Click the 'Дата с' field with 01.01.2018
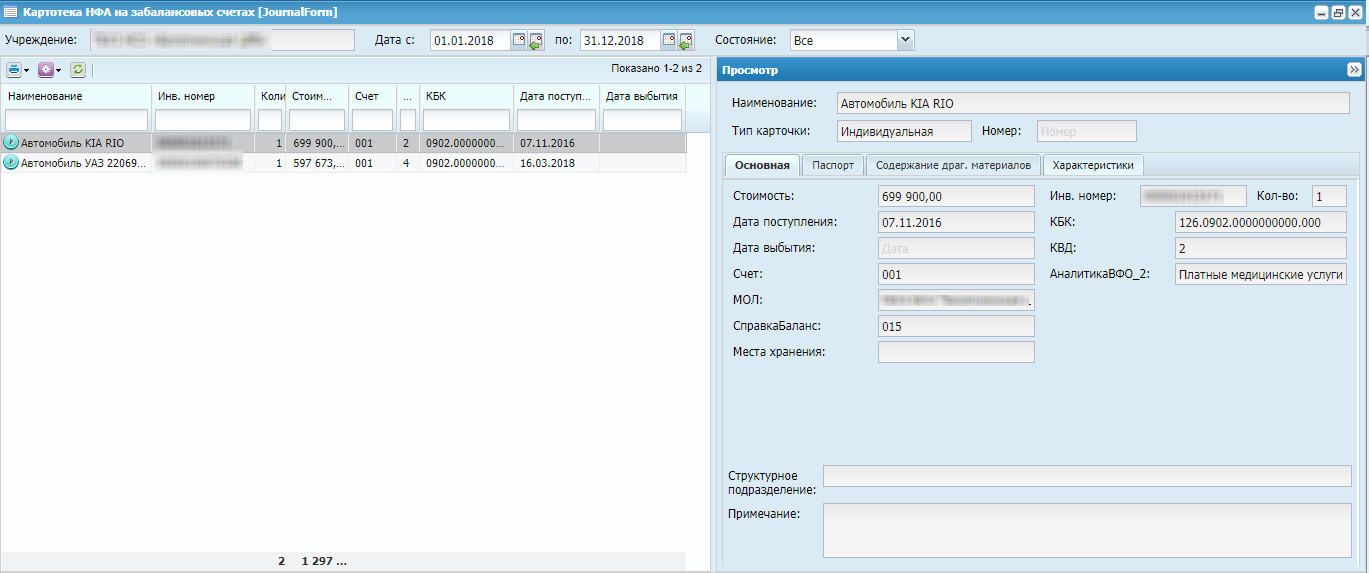Viewport: 1369px width, 573px height. (470, 40)
